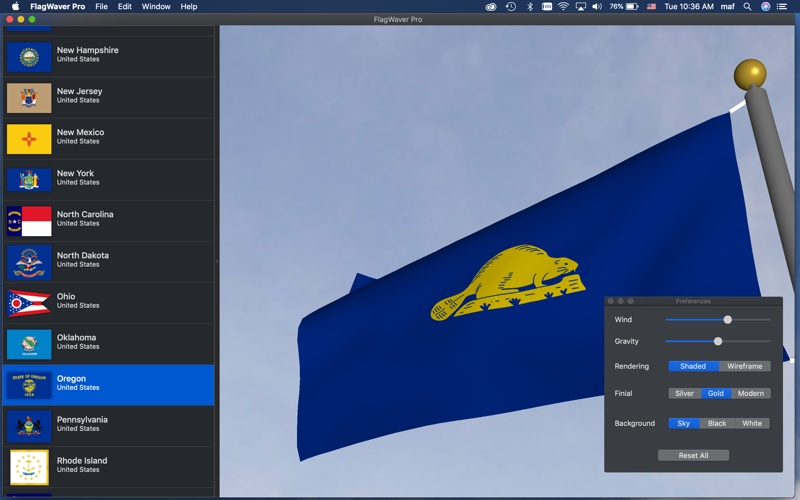Open the AirPlay display menu
This screenshot has height=500, width=800.
[581, 7]
